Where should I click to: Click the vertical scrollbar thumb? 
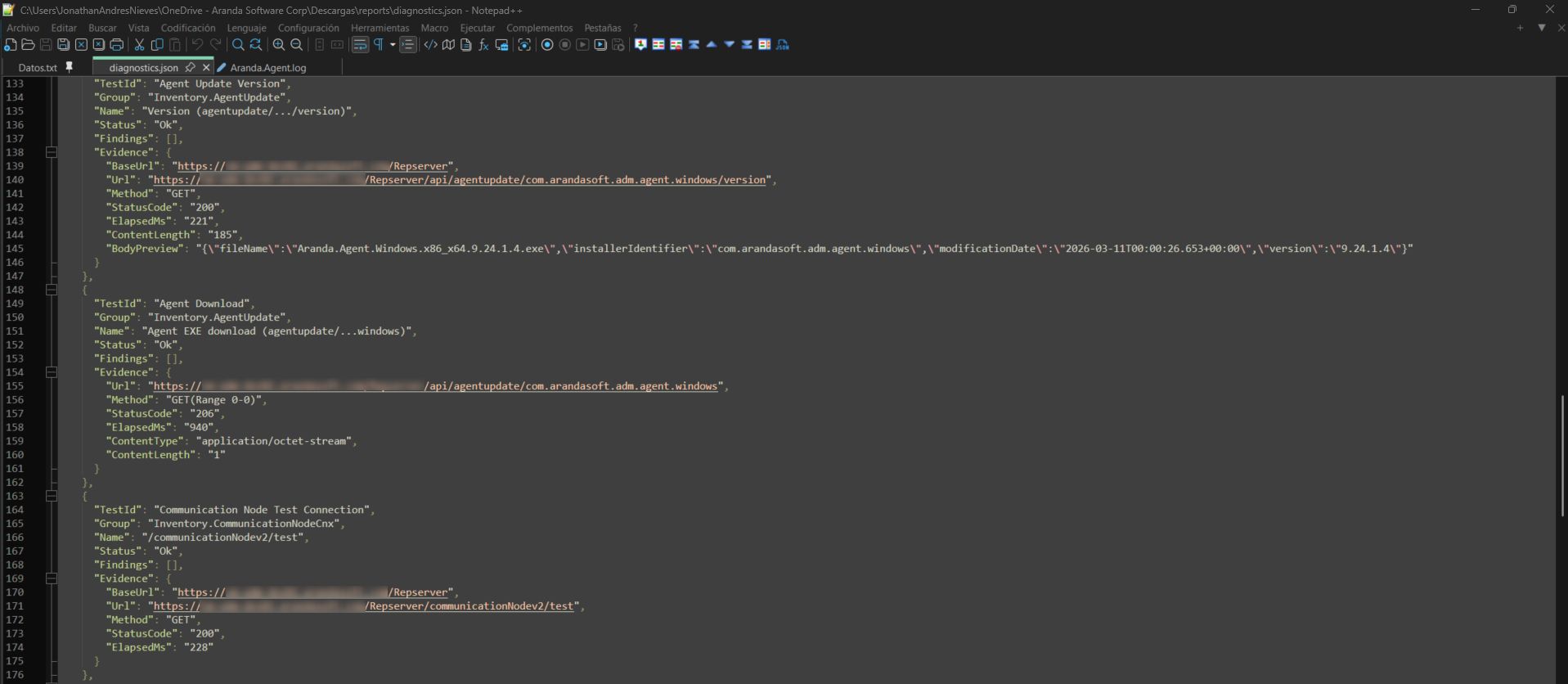coord(1562,454)
